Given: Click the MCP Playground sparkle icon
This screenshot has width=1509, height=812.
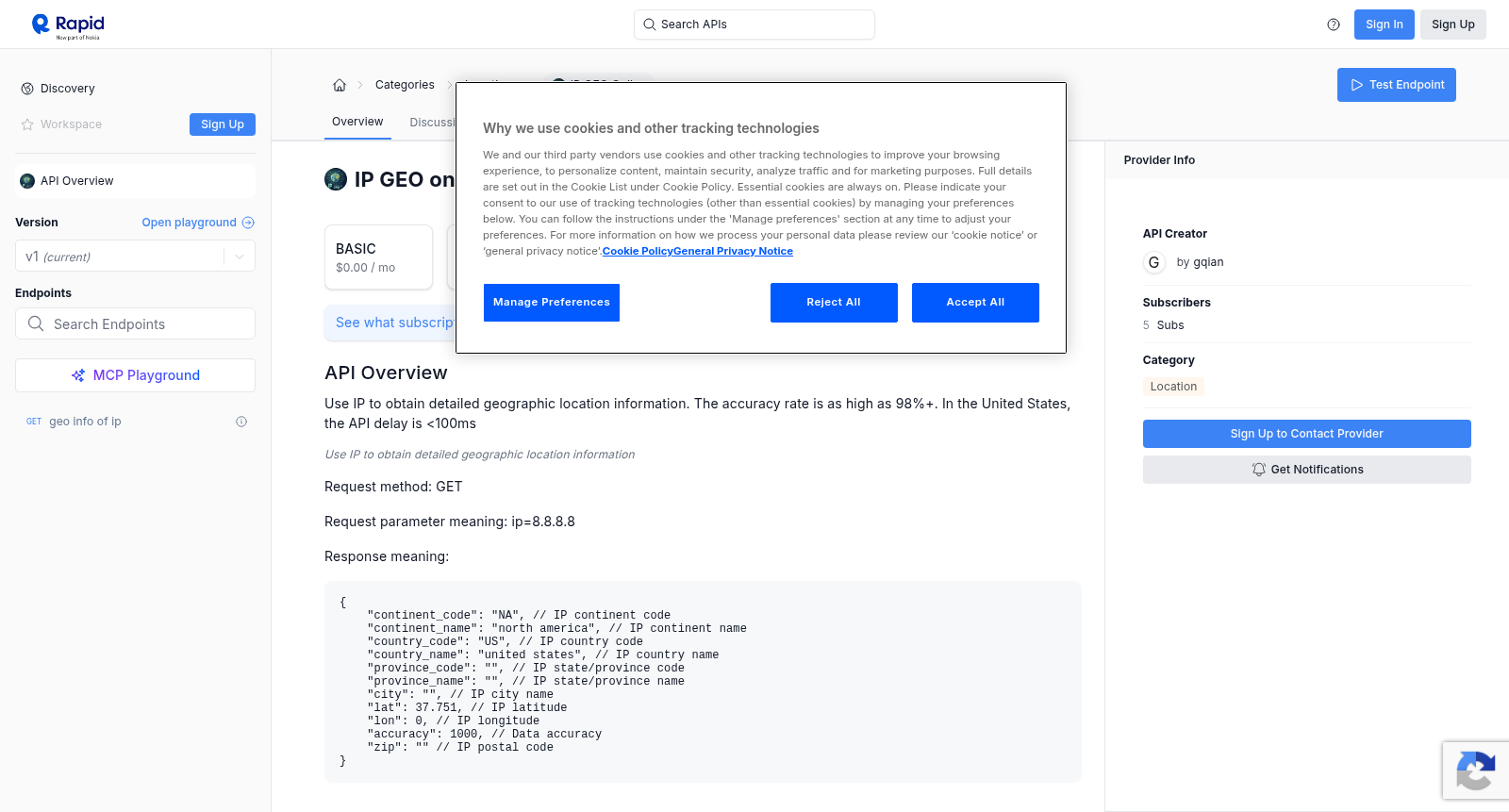Looking at the screenshot, I should point(78,375).
